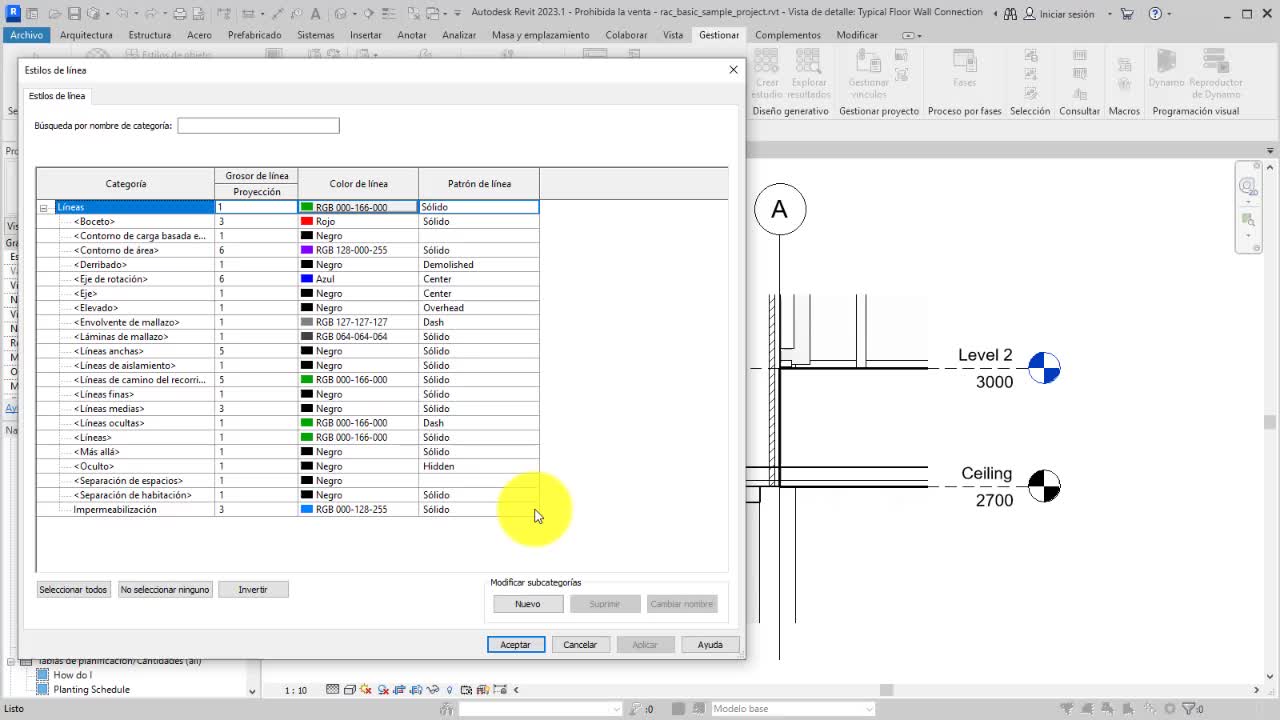This screenshot has width=1280, height=720.
Task: Click the category name search field
Action: 258,126
